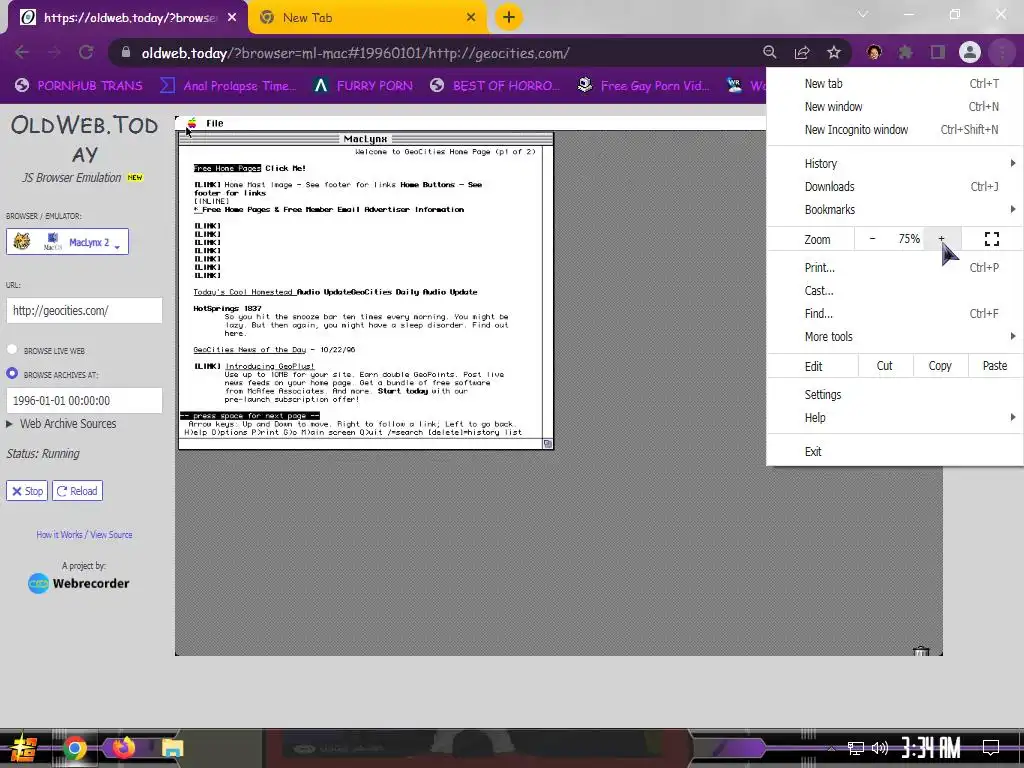
Task: Open the tab search dropdown chevron
Action: pos(863,14)
